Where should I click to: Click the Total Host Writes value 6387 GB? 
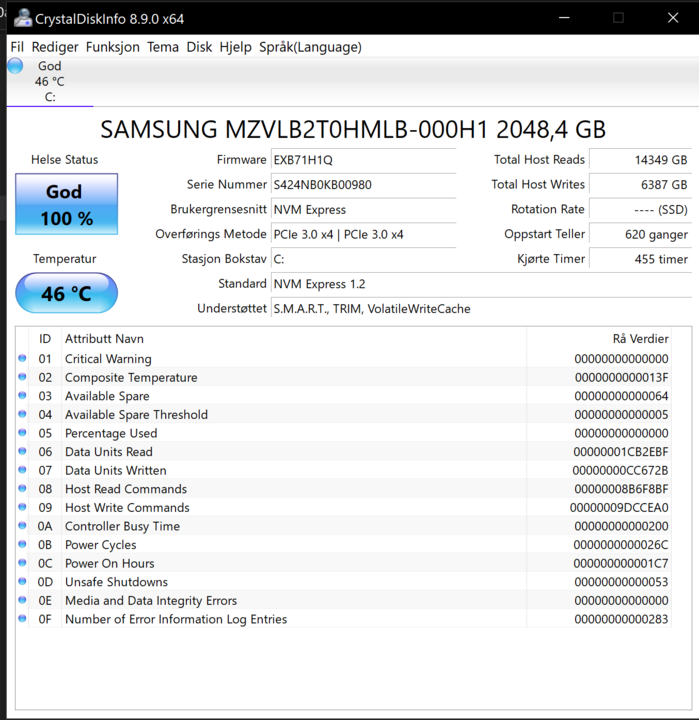[x=640, y=185]
